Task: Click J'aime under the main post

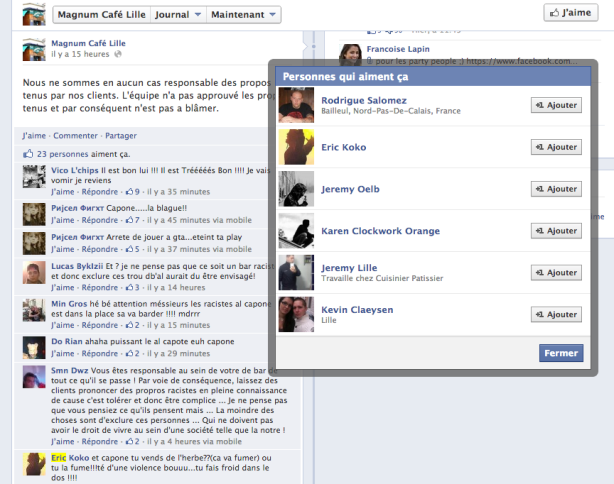Action: pos(34,135)
